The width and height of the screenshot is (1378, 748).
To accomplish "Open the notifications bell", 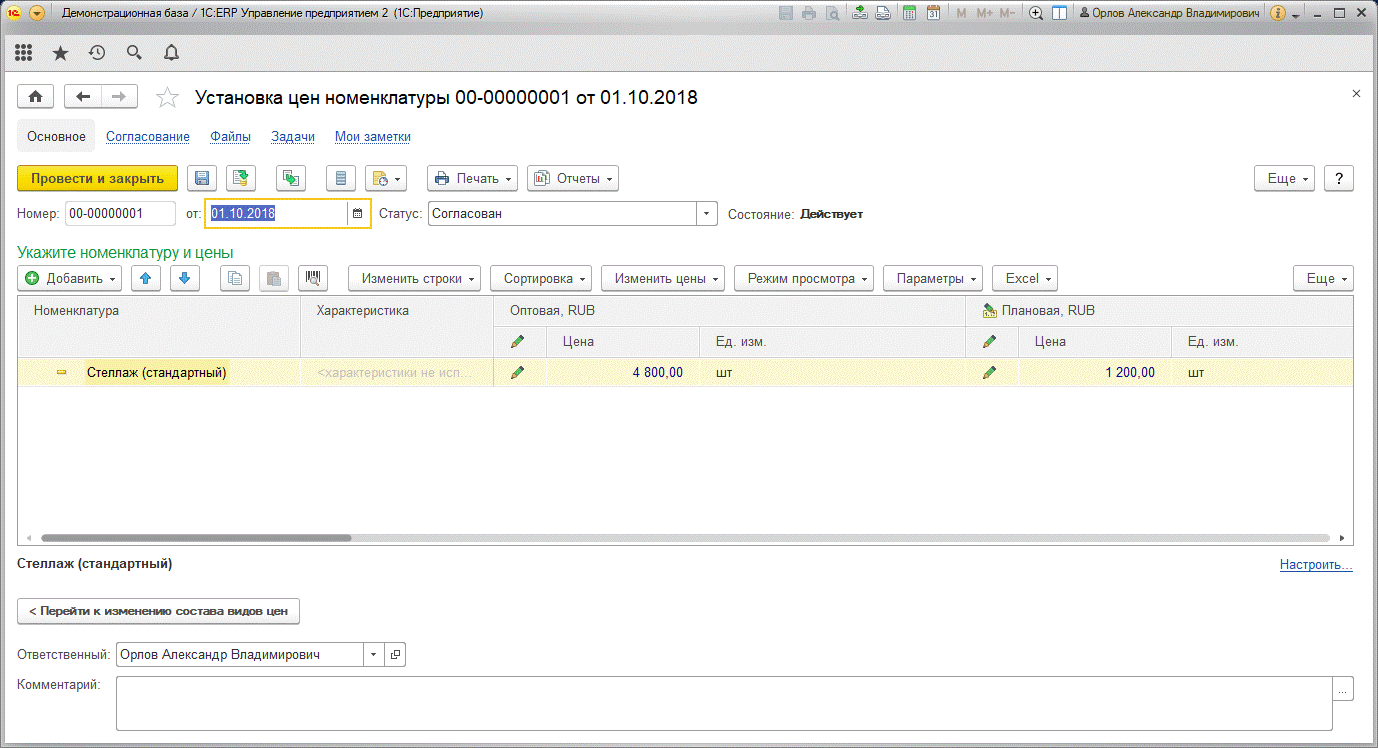I will click(171, 53).
